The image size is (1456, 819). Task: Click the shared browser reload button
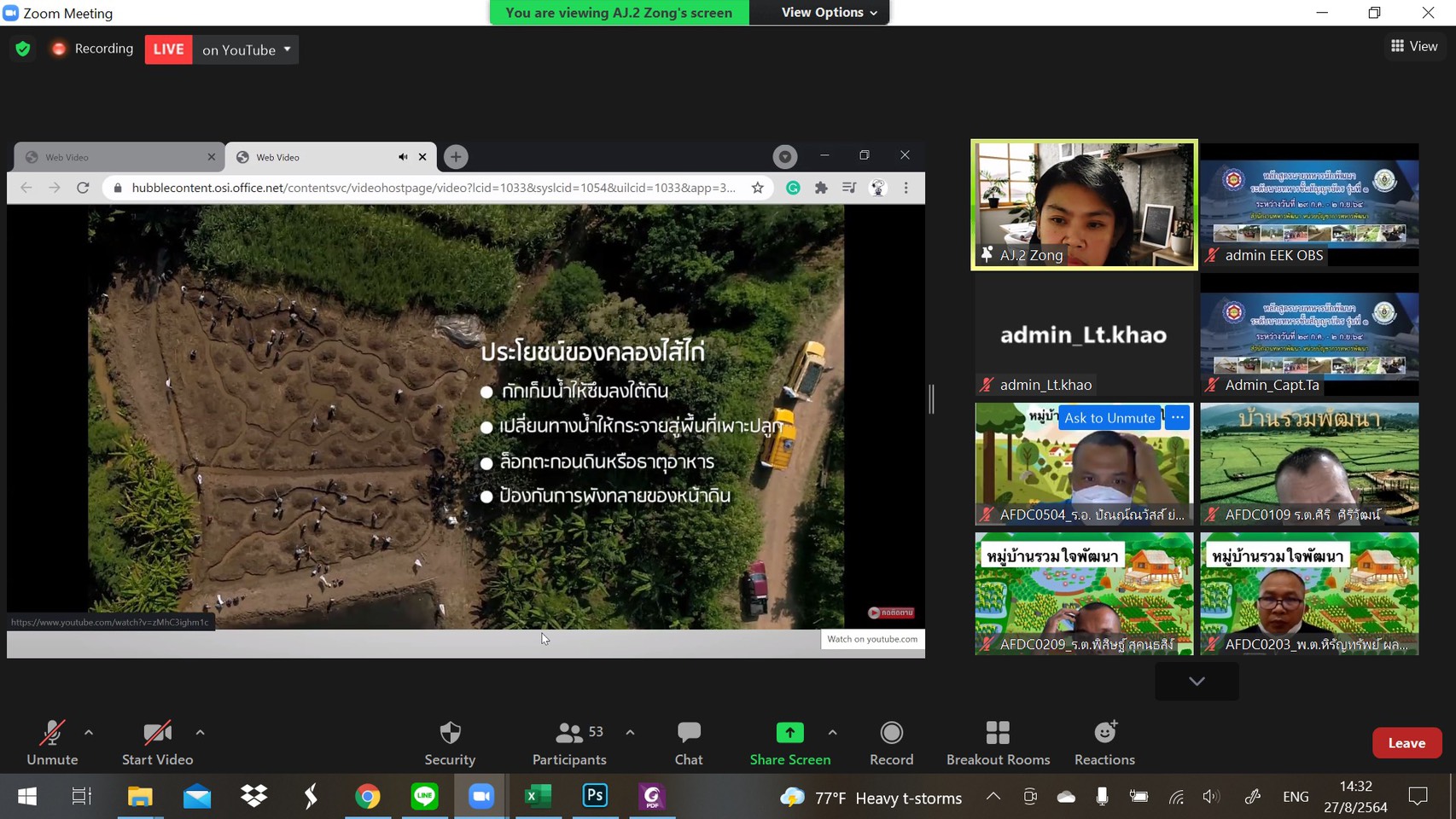click(83, 188)
